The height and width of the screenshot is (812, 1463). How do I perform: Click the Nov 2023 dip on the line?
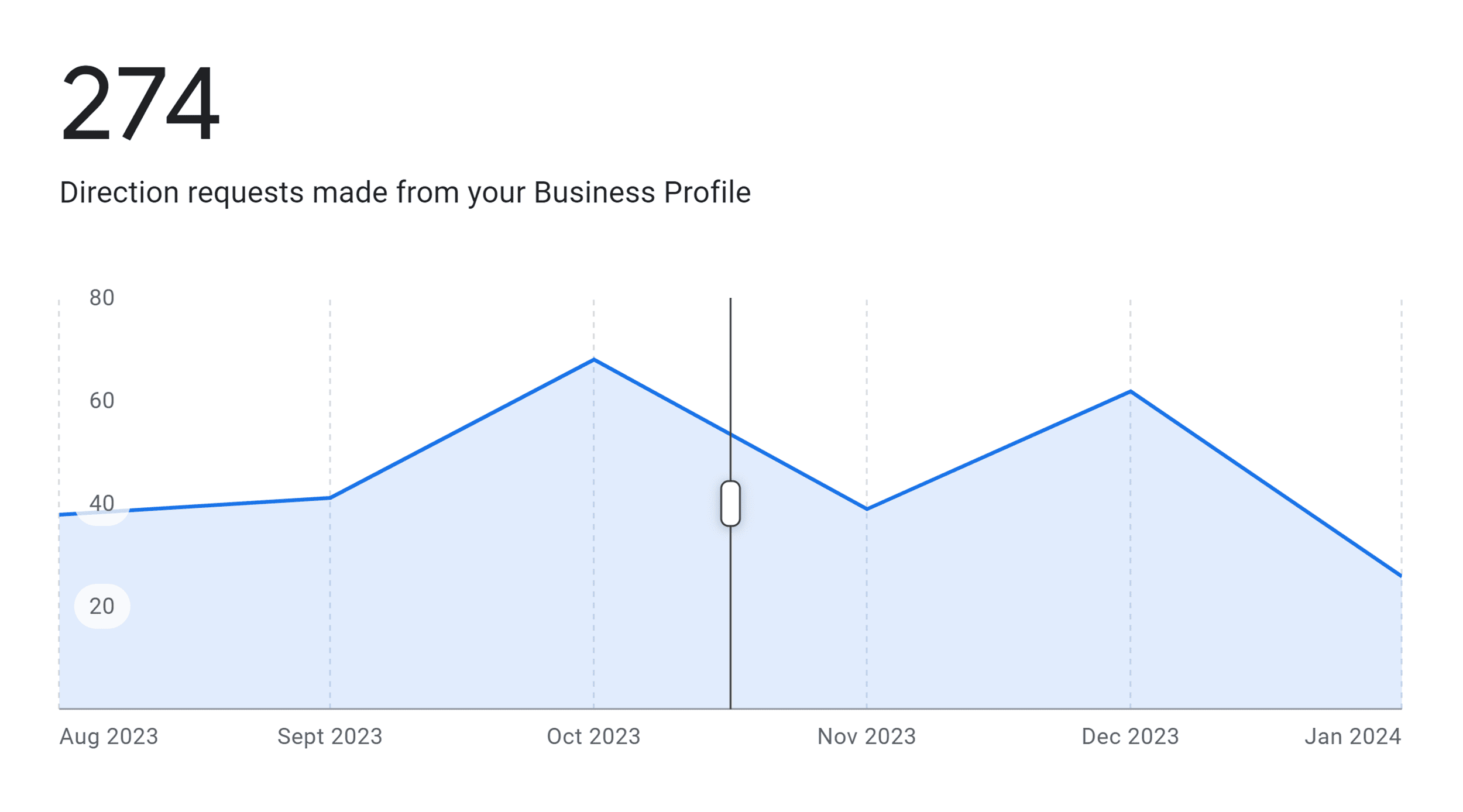pyautogui.click(x=867, y=508)
